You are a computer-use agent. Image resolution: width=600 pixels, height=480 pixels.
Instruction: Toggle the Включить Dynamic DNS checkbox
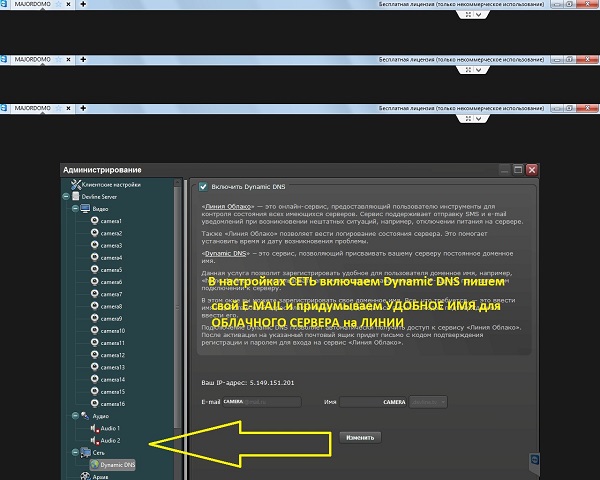tap(203, 186)
